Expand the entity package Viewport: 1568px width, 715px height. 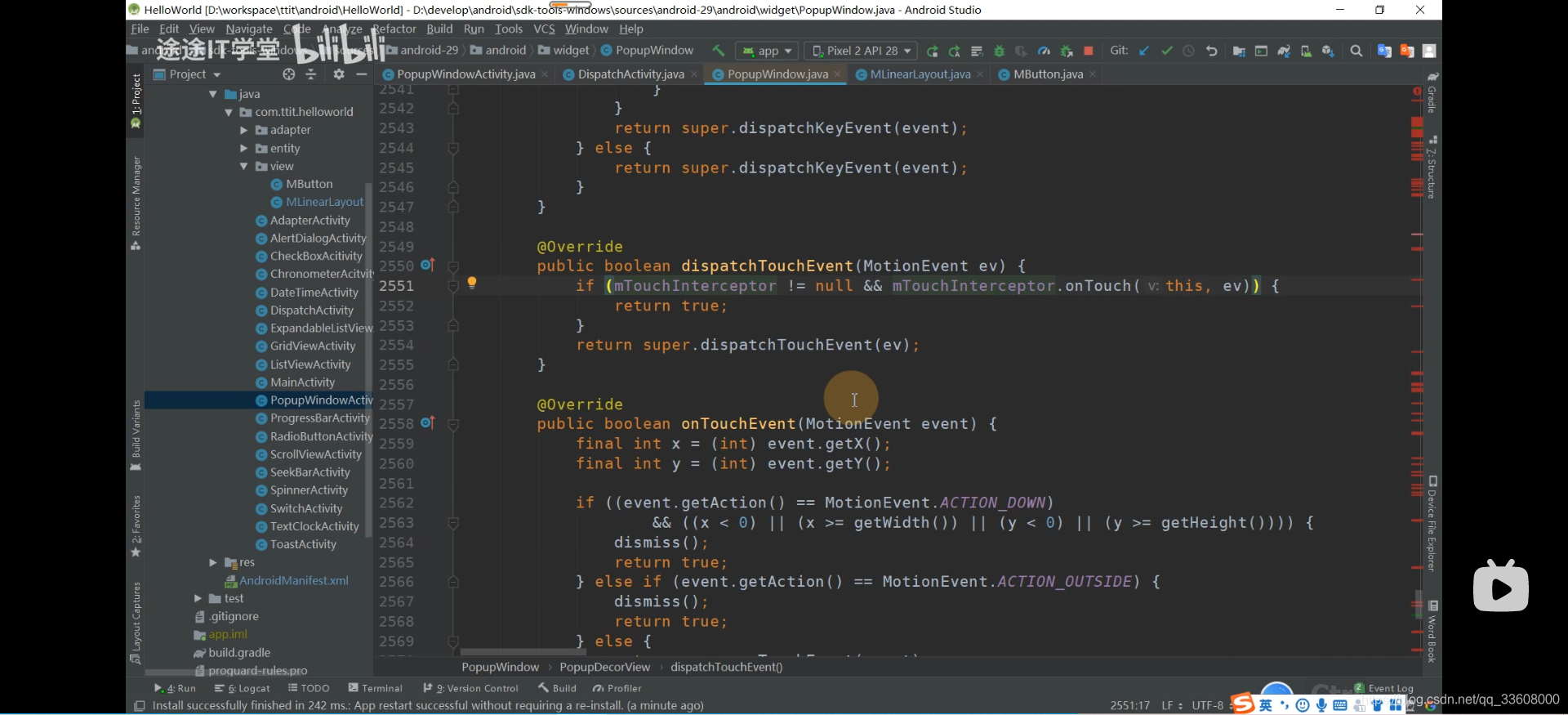point(243,148)
